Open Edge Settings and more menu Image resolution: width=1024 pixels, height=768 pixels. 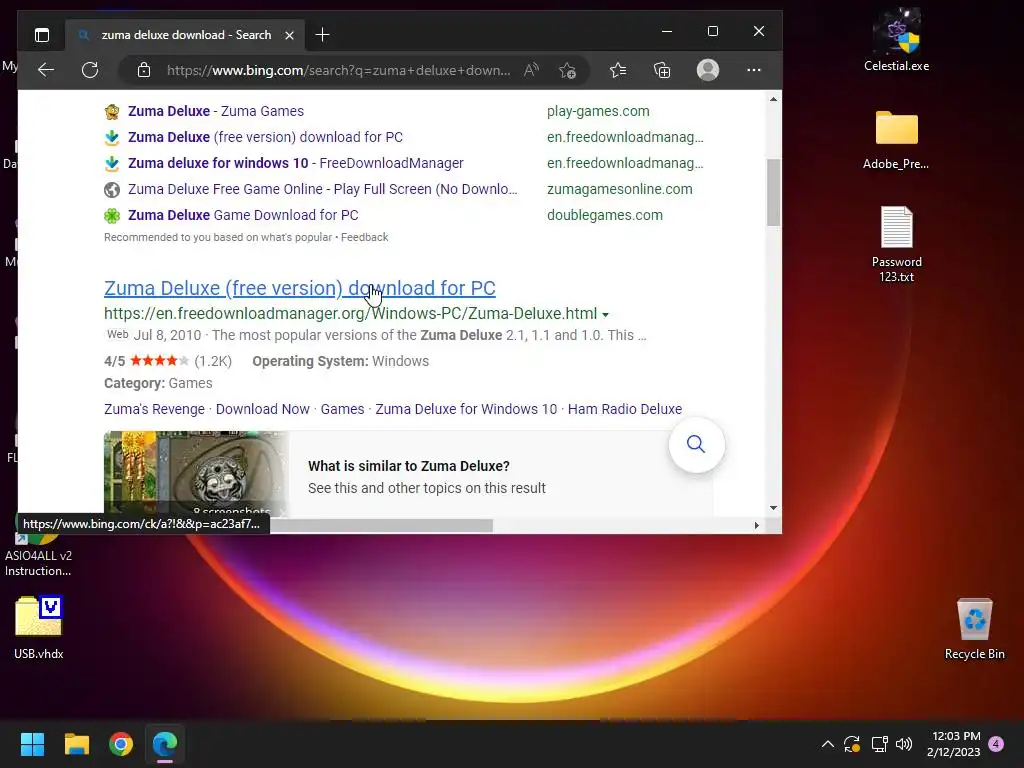754,70
